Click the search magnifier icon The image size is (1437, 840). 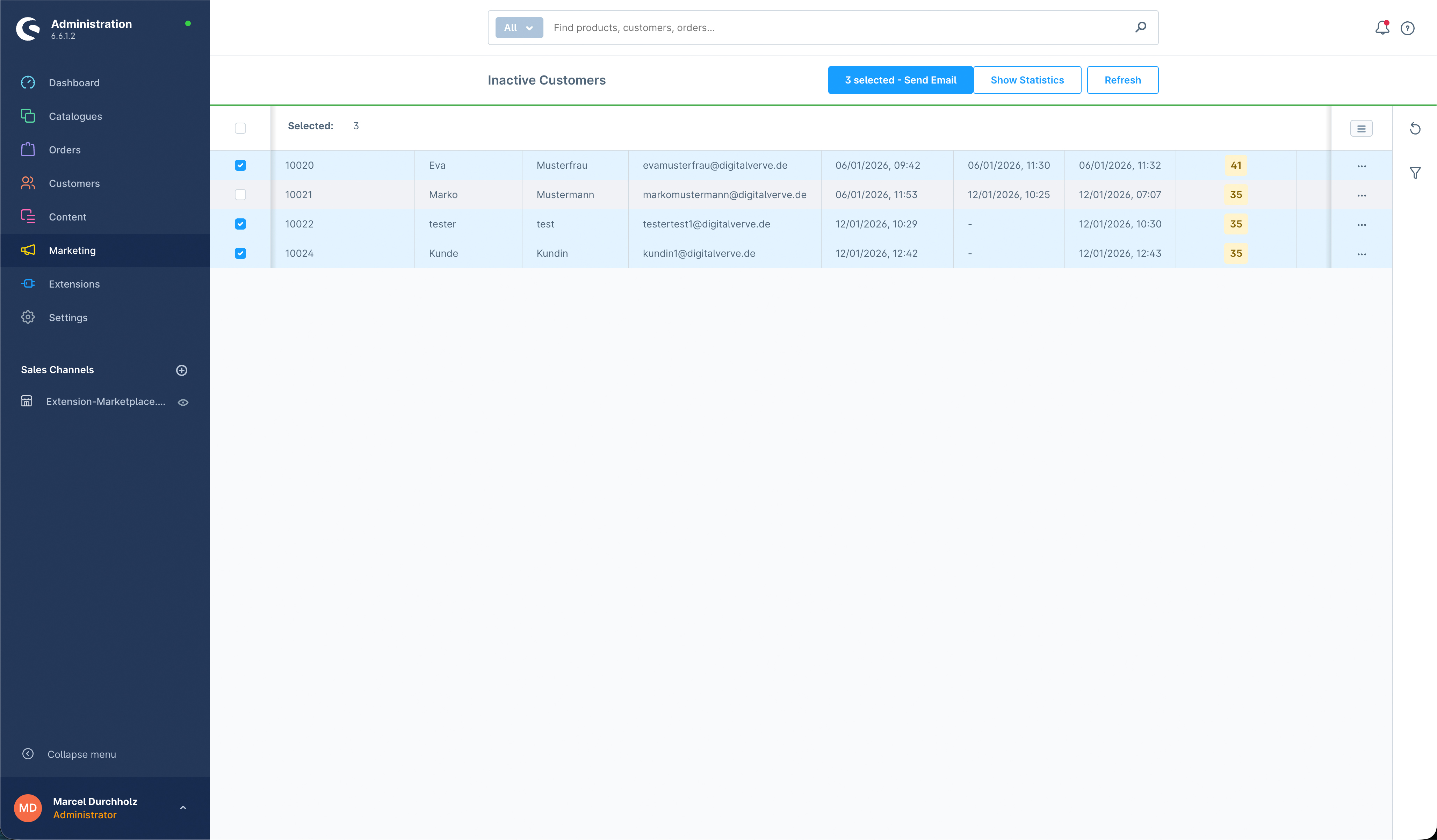pos(1140,27)
